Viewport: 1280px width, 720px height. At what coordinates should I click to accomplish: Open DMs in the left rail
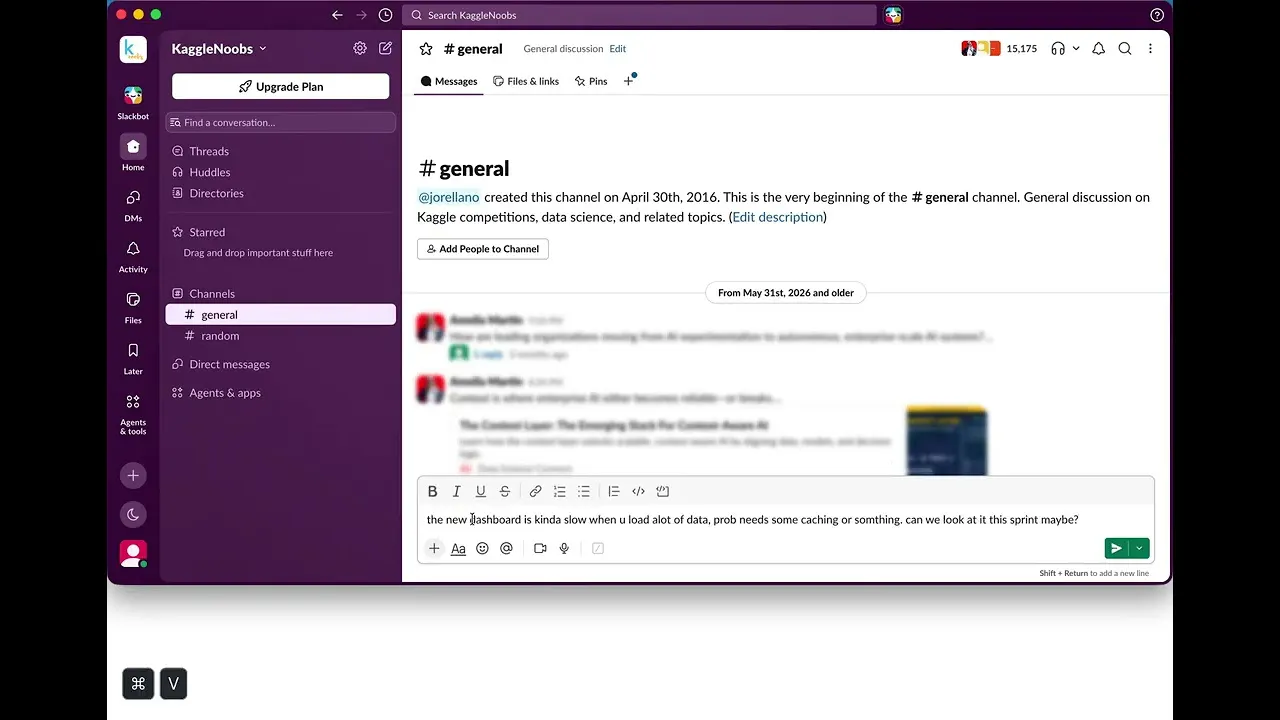[x=133, y=204]
